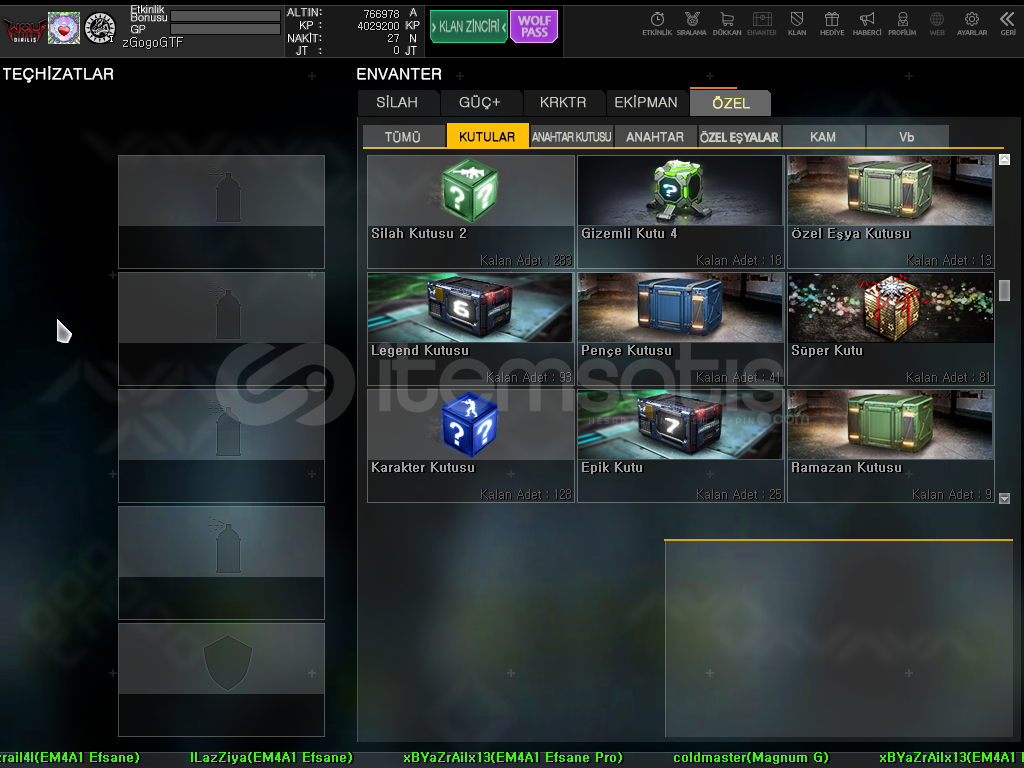
Task: Open the KAM sub-tab
Action: click(823, 136)
